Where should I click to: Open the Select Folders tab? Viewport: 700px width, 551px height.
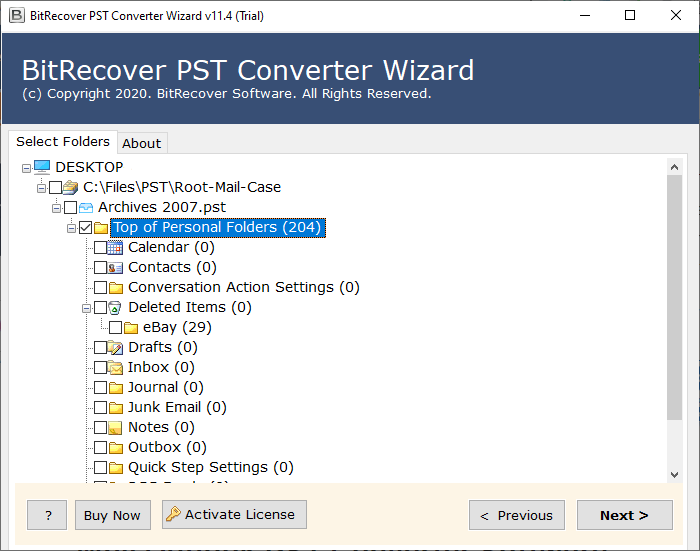[x=63, y=141]
